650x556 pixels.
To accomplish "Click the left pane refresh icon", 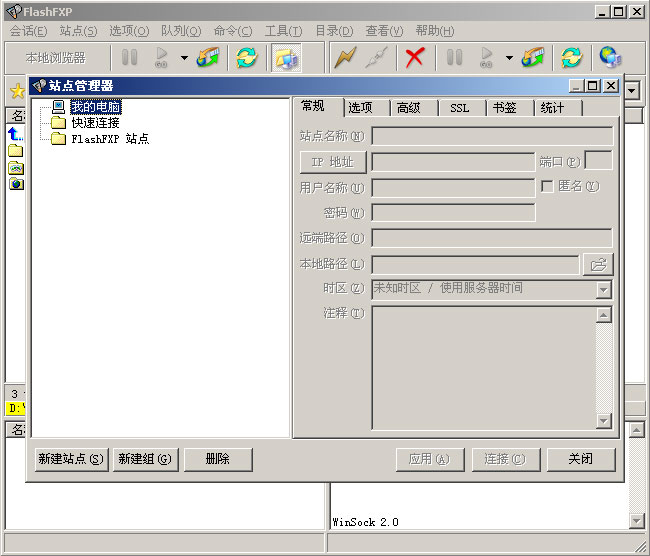I will tap(246, 57).
